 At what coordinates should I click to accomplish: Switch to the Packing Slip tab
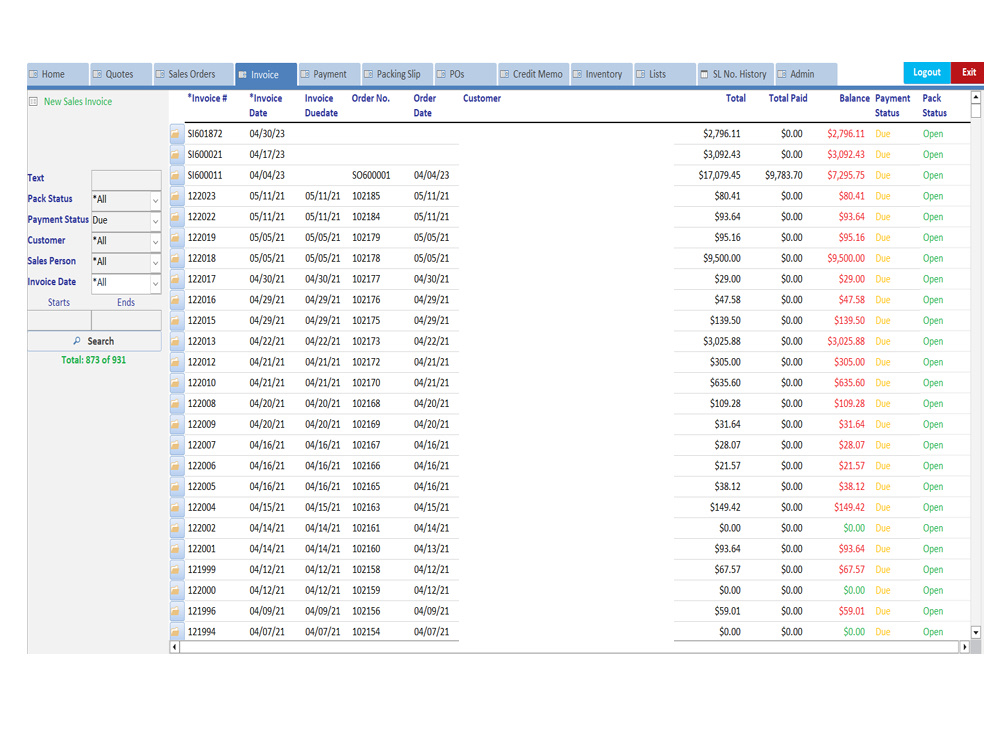pos(397,74)
